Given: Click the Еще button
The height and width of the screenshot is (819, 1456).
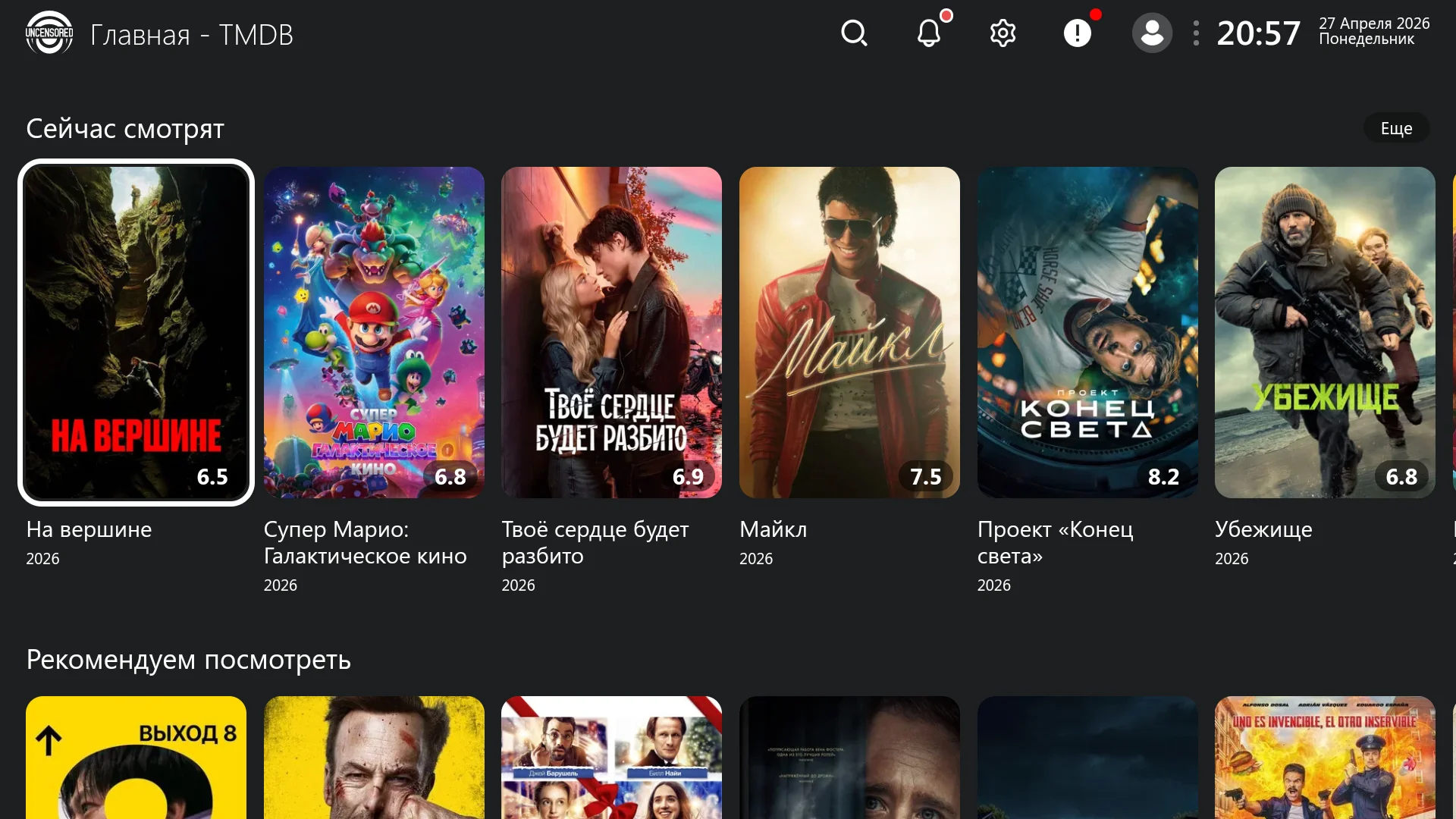Looking at the screenshot, I should (1396, 128).
